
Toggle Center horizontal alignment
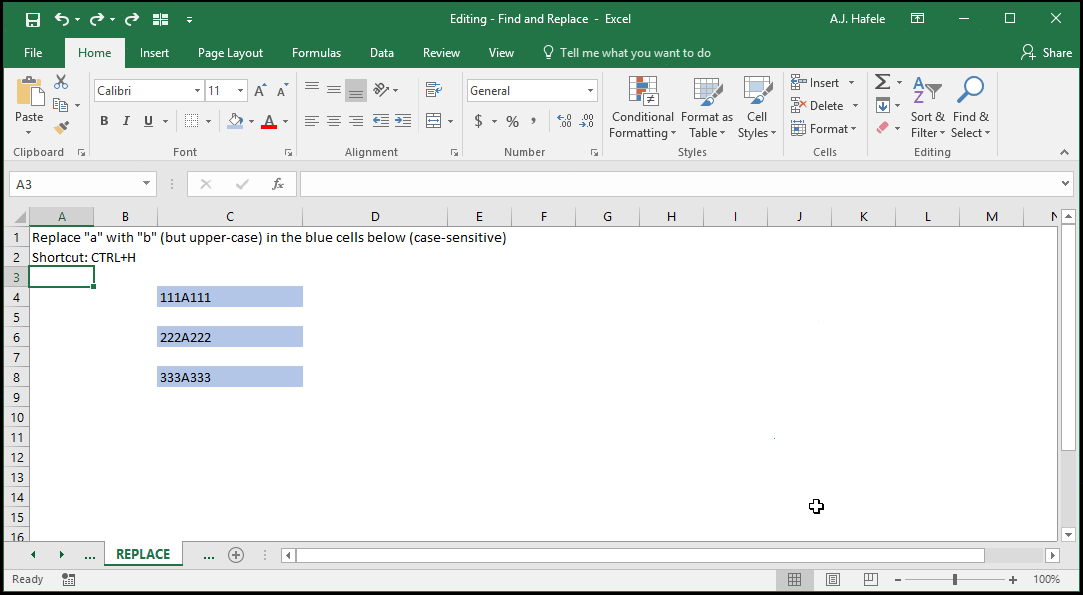(x=334, y=121)
